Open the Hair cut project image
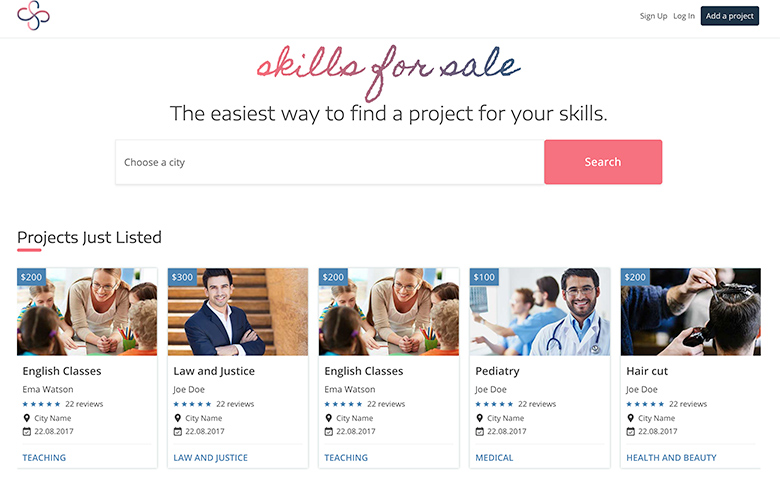This screenshot has height=480, width=780. point(690,312)
